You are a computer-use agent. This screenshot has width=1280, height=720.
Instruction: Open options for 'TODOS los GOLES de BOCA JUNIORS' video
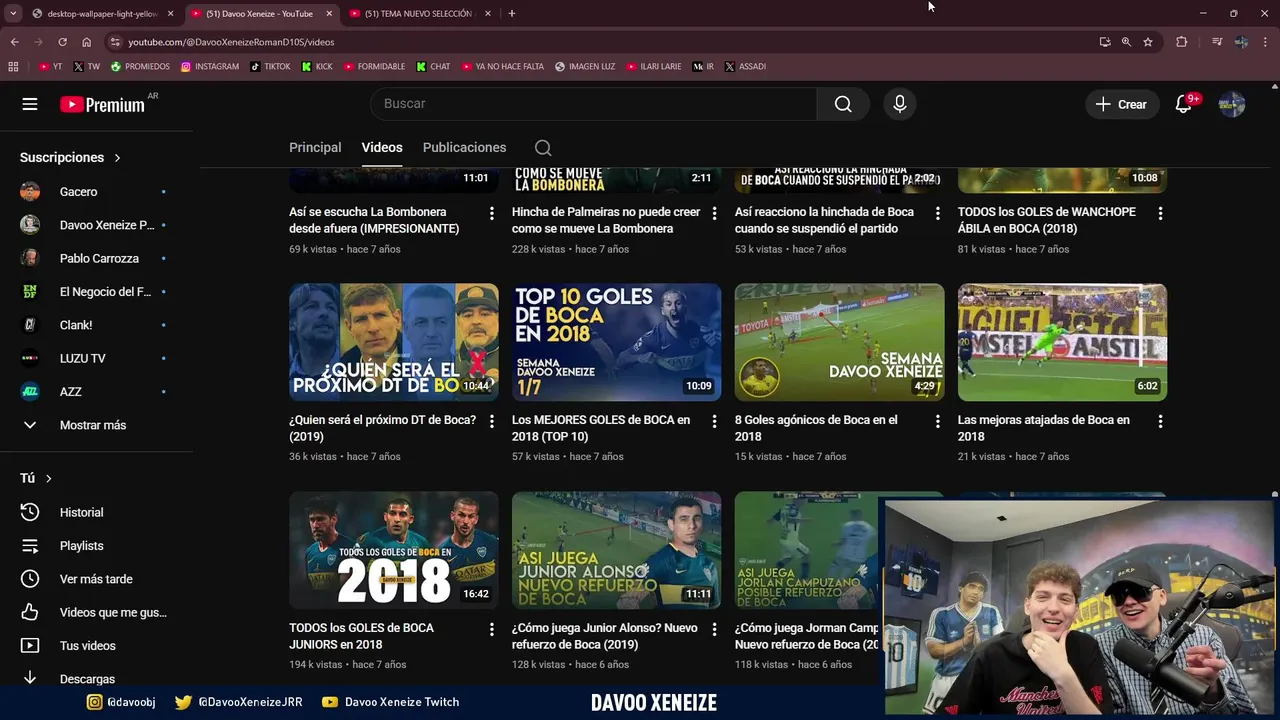click(491, 629)
